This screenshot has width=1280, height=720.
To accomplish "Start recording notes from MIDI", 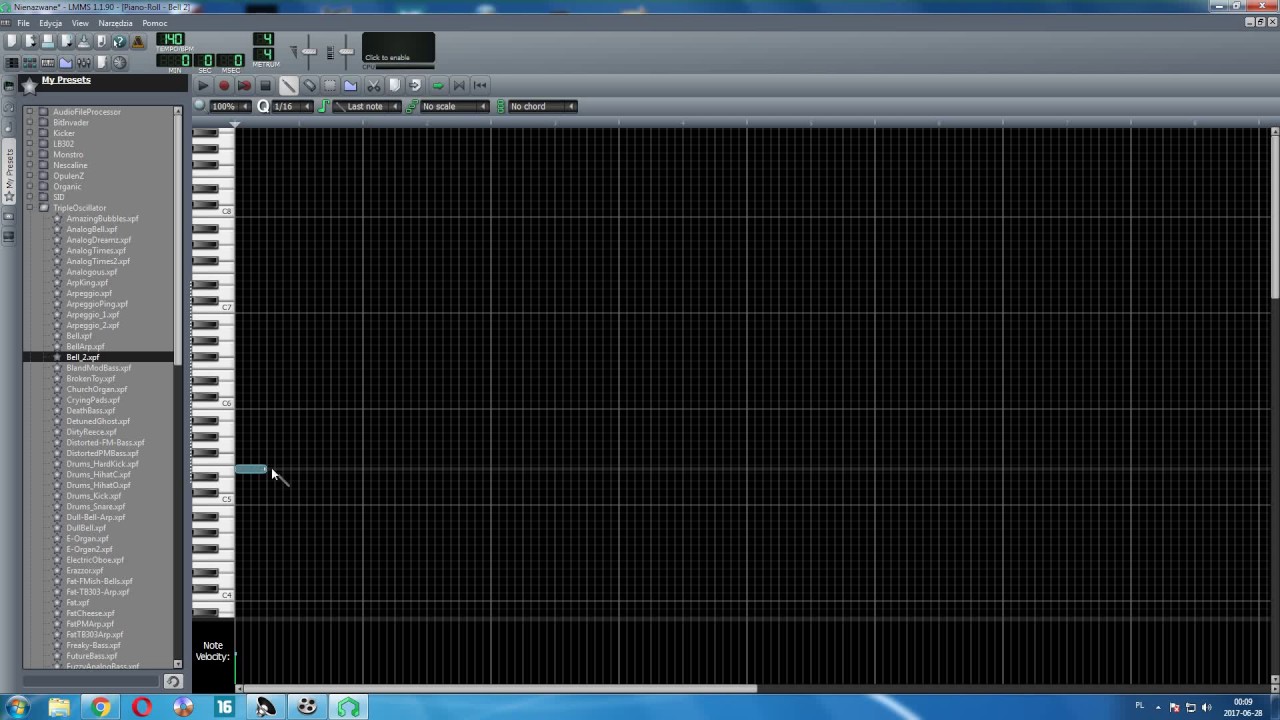I will click(224, 85).
